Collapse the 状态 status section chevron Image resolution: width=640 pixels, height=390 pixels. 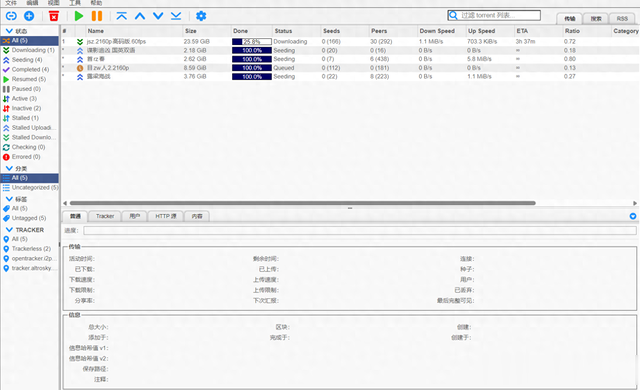[x=9, y=31]
